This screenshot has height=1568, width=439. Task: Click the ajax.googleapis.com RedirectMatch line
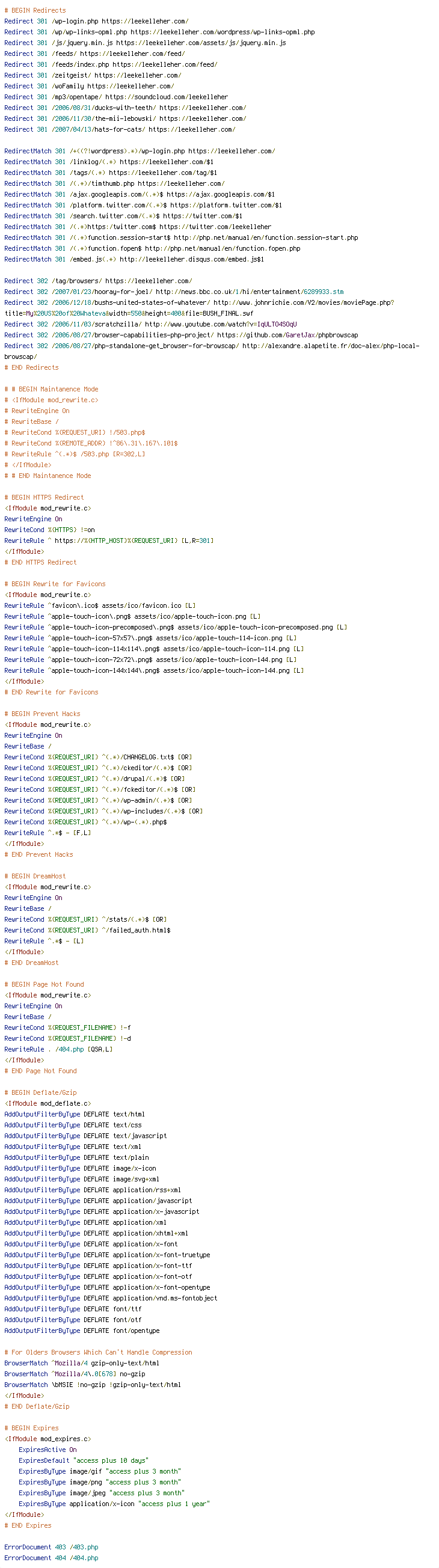pos(140,195)
